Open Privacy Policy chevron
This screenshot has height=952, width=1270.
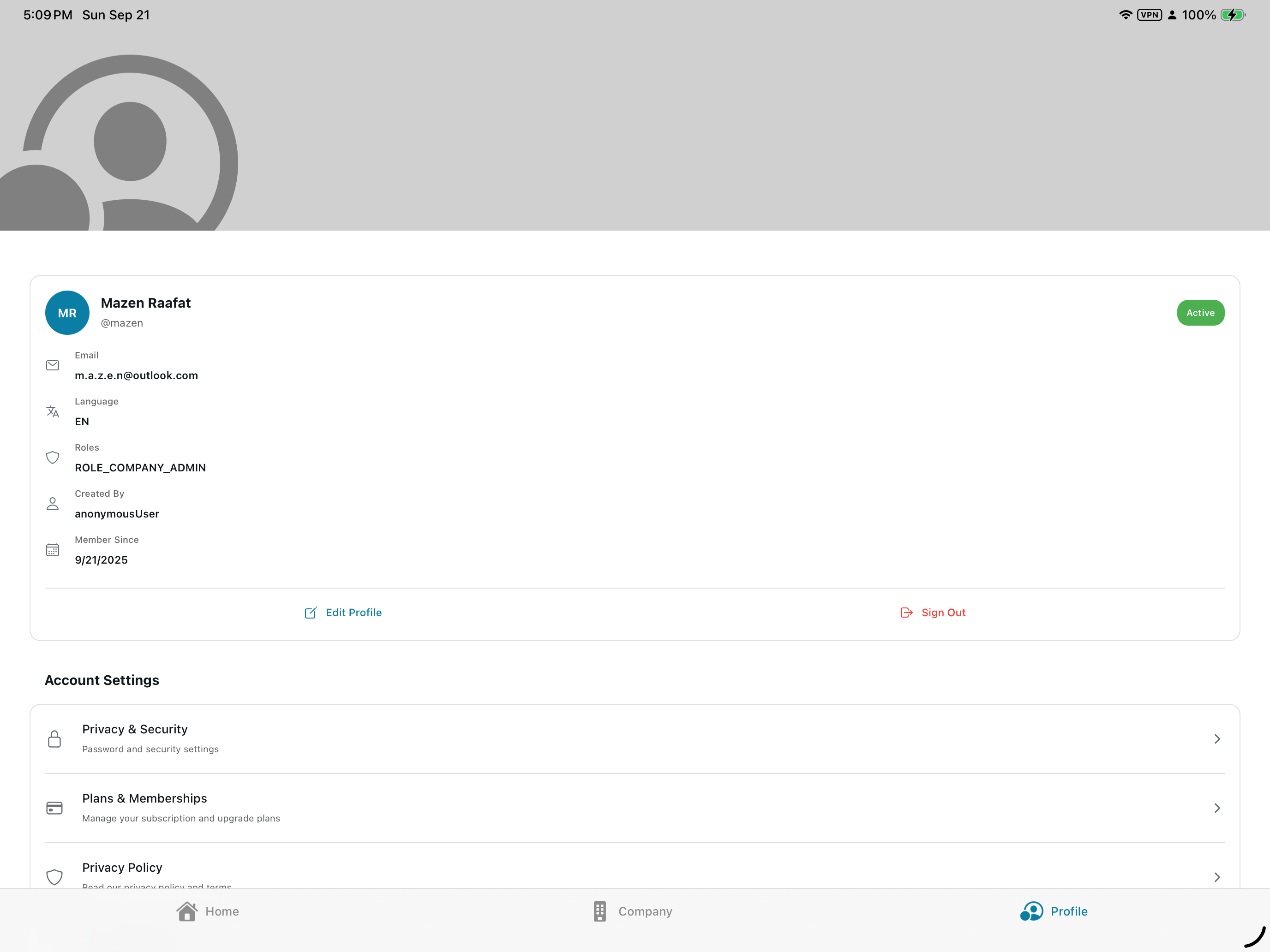coord(1216,877)
